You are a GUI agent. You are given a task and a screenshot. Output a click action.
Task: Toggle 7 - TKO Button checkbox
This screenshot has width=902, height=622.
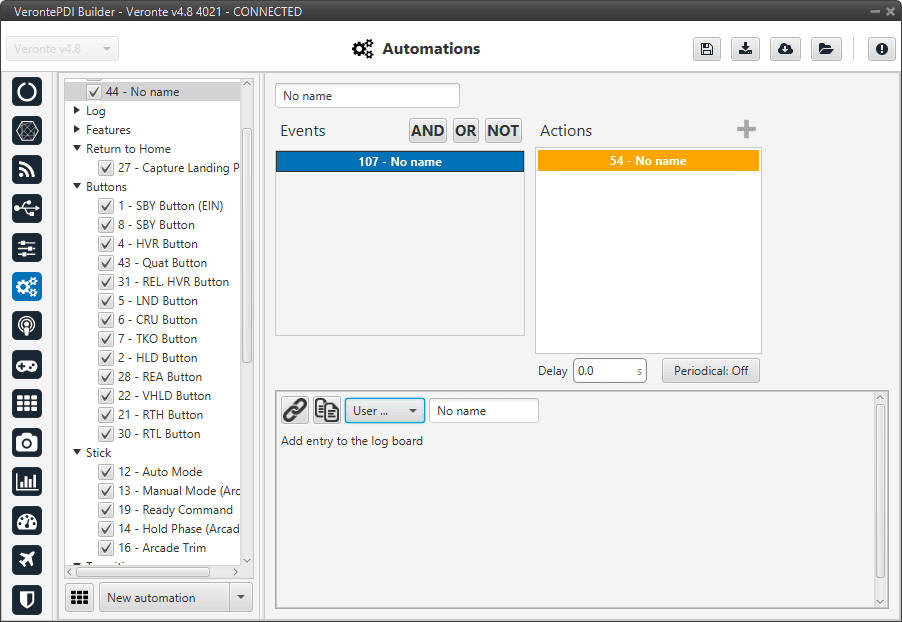tap(106, 339)
